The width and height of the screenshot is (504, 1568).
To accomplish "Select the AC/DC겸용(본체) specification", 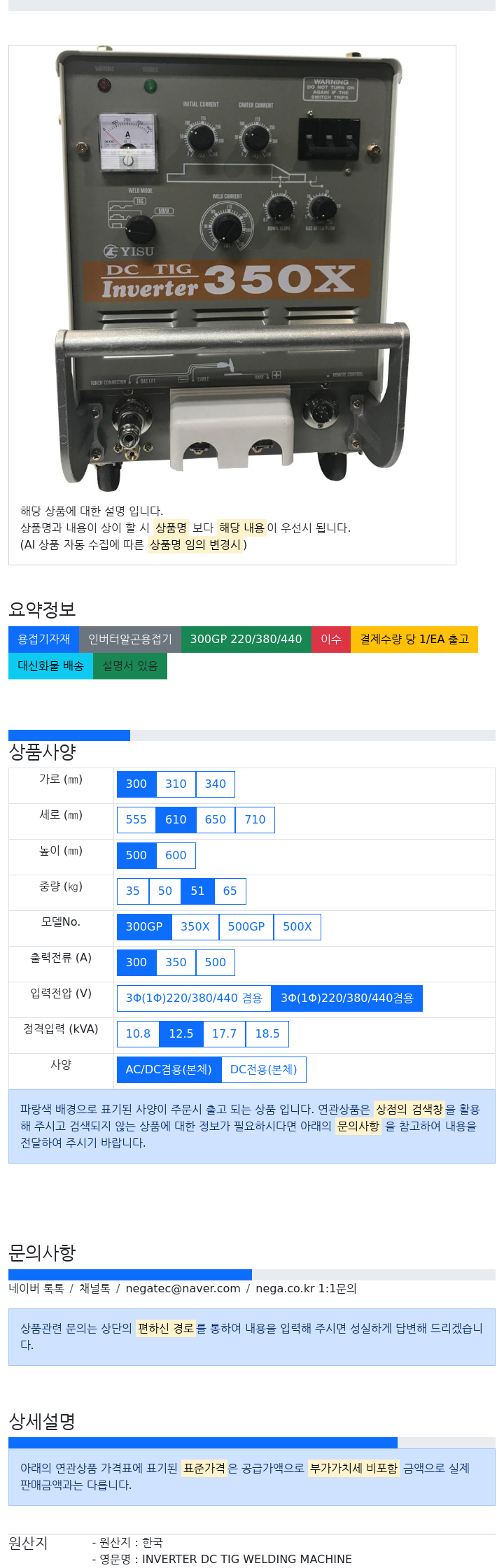I will click(x=169, y=1070).
